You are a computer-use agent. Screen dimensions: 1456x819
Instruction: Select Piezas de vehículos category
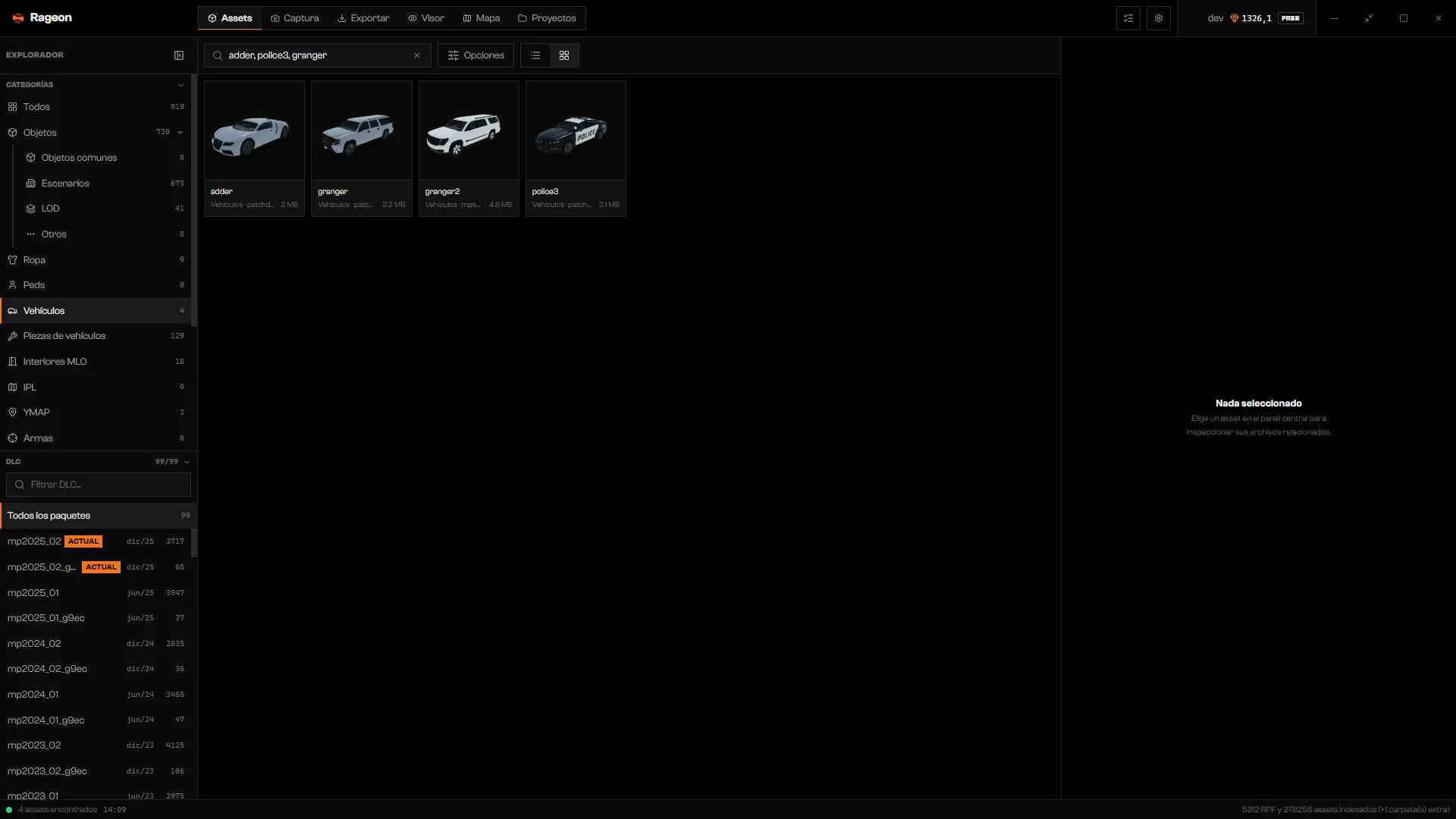(x=96, y=336)
